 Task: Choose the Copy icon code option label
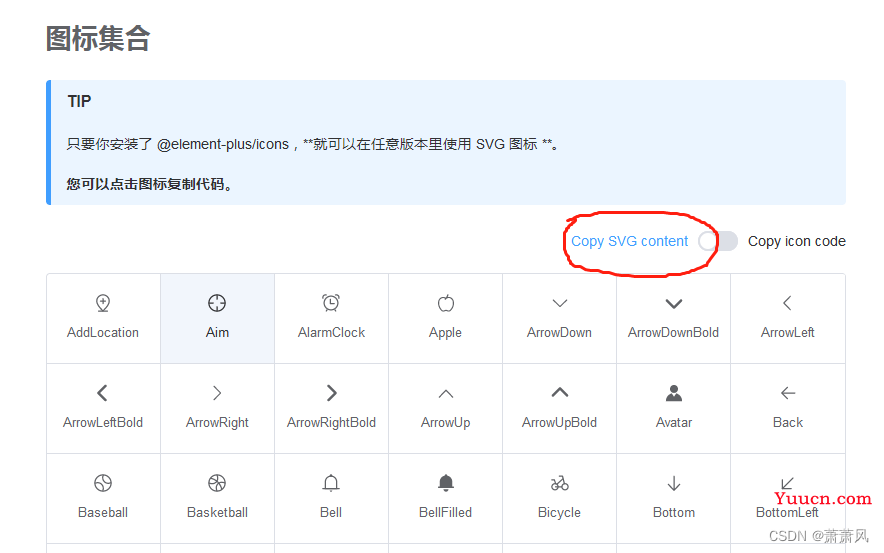[797, 241]
